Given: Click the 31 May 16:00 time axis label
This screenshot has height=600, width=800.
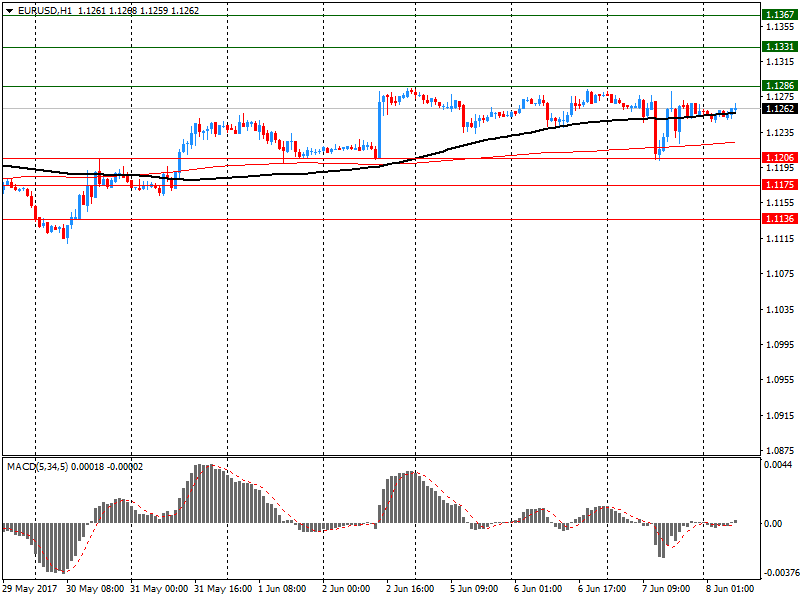Looking at the screenshot, I should 223,589.
